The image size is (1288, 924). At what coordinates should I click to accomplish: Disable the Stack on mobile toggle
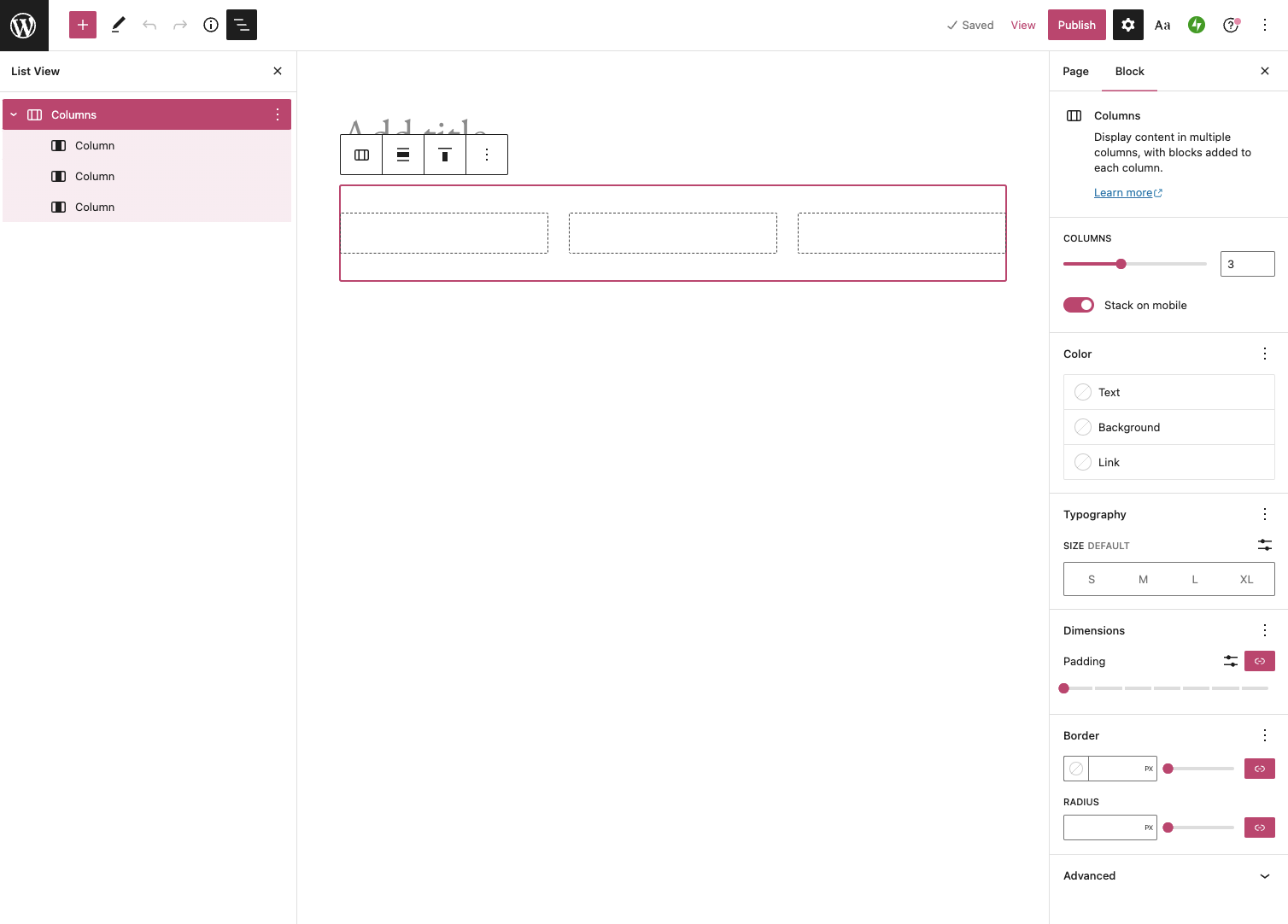click(x=1078, y=305)
